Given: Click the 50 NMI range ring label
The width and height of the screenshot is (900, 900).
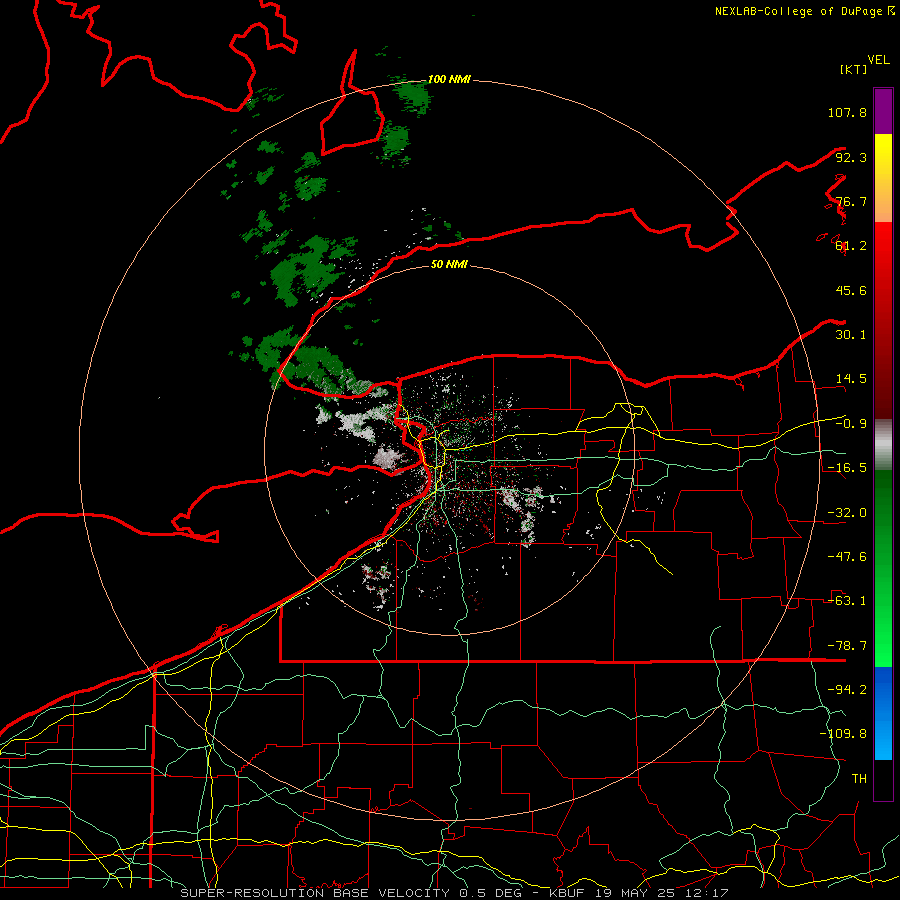Looking at the screenshot, I should pyautogui.click(x=449, y=265).
